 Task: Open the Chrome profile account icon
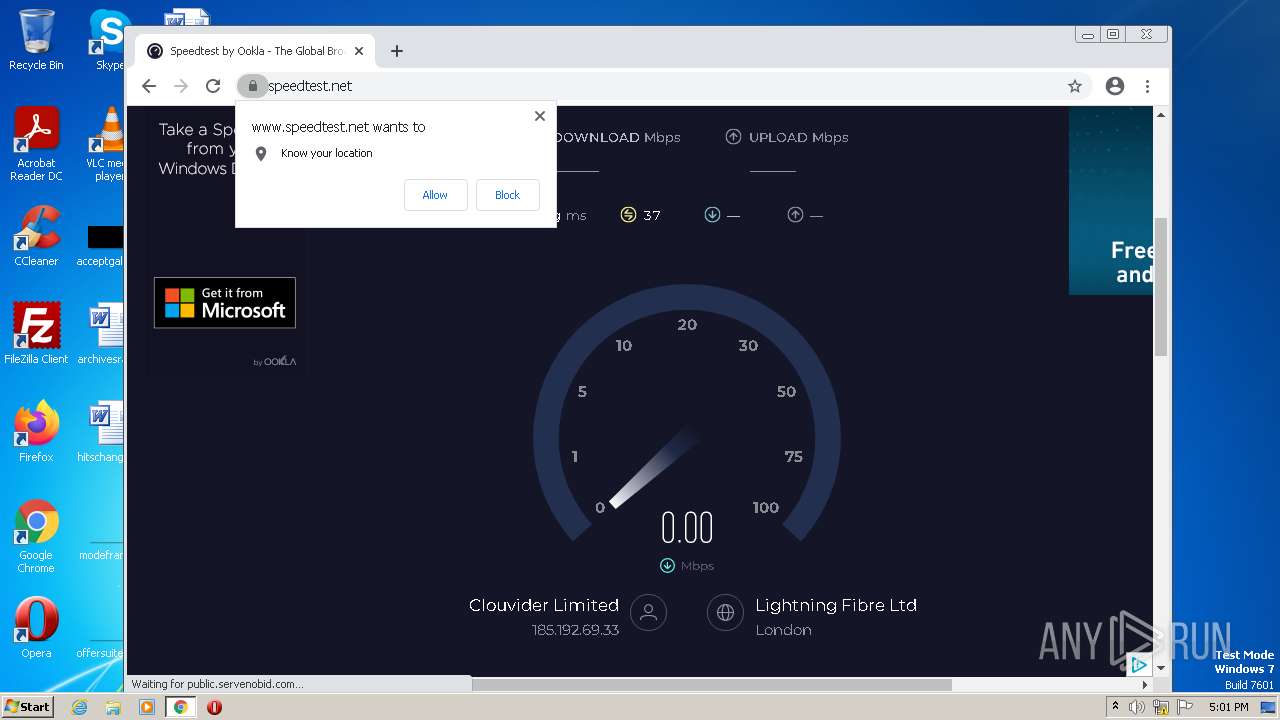pyautogui.click(x=1115, y=86)
